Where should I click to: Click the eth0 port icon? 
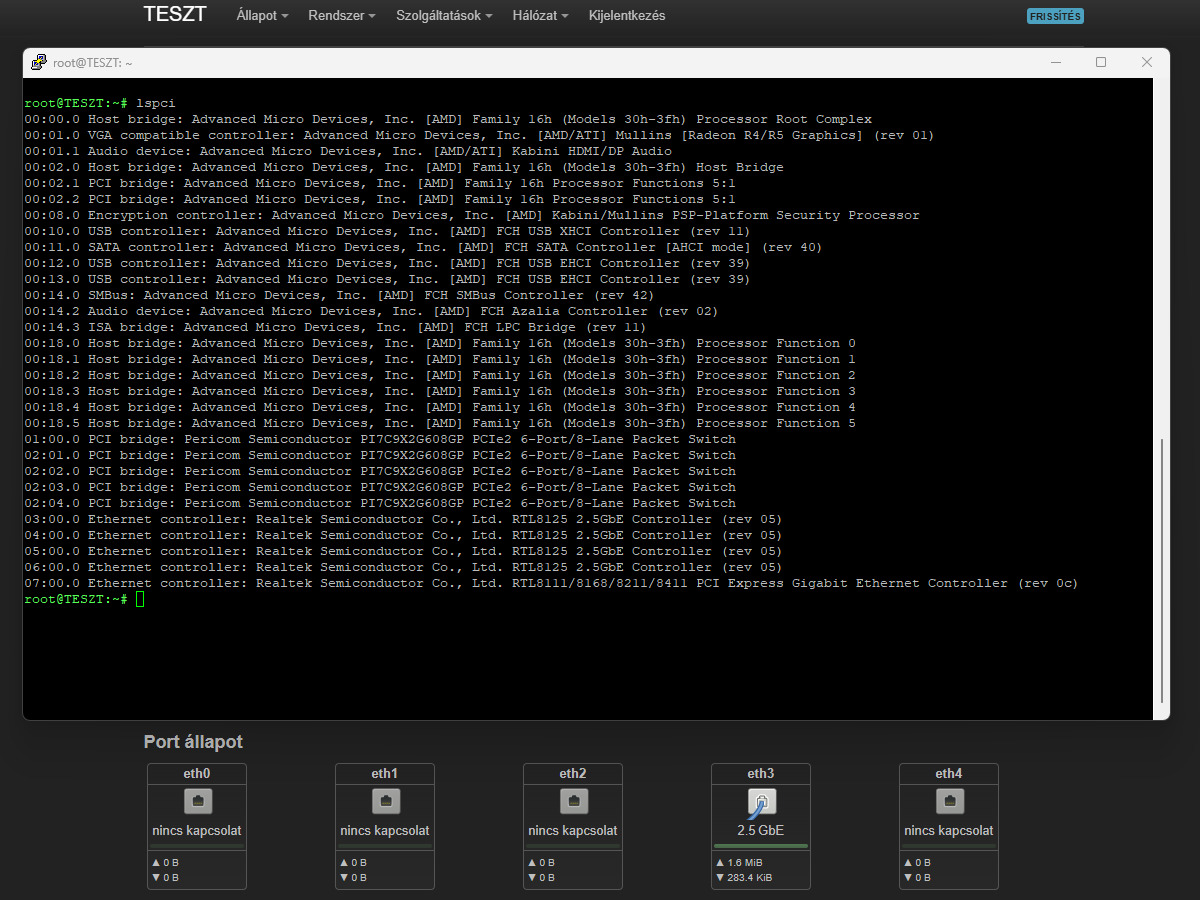[x=197, y=801]
